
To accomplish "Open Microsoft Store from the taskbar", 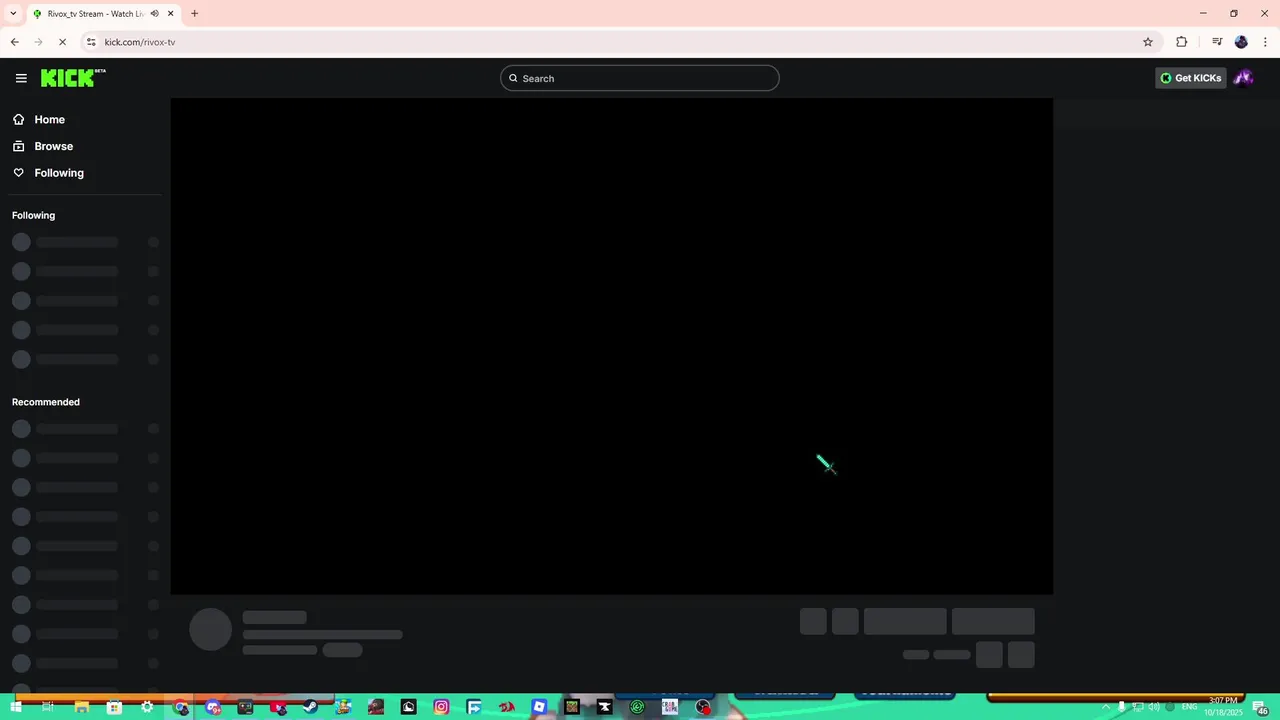I will [x=114, y=707].
